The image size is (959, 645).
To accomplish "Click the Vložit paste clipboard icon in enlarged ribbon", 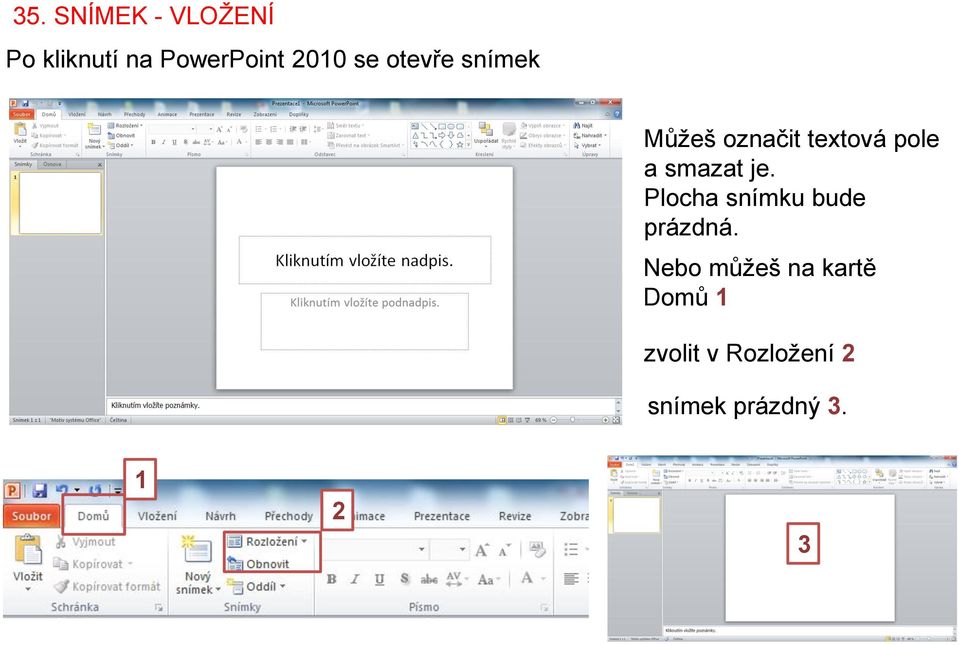I will point(28,549).
